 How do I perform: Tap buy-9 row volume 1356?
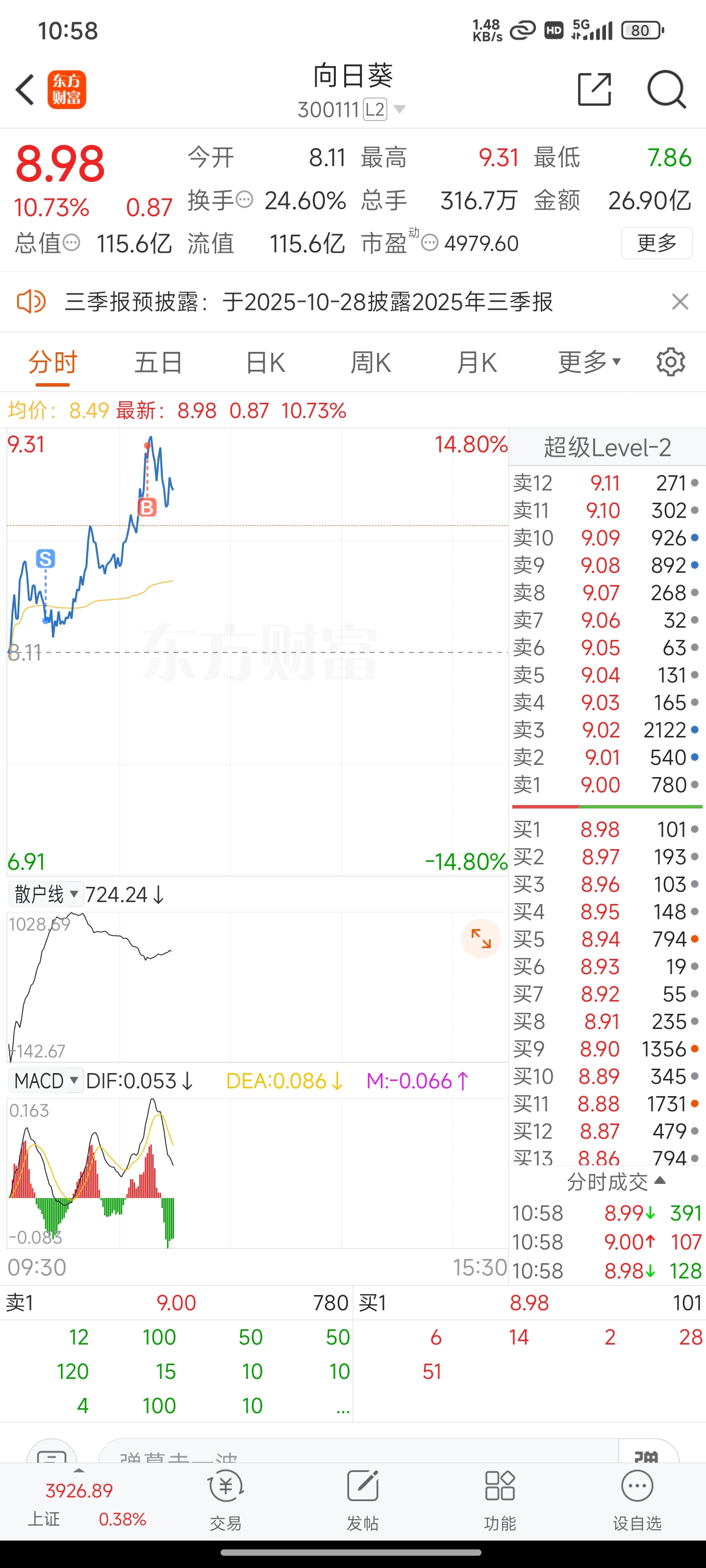tap(664, 1049)
